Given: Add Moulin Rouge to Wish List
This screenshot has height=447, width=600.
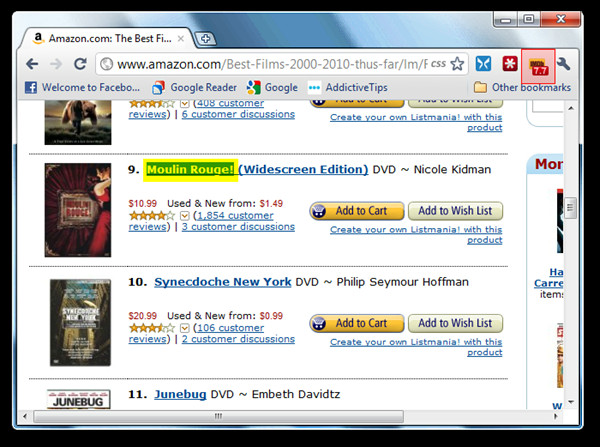Looking at the screenshot, I should 455,211.
